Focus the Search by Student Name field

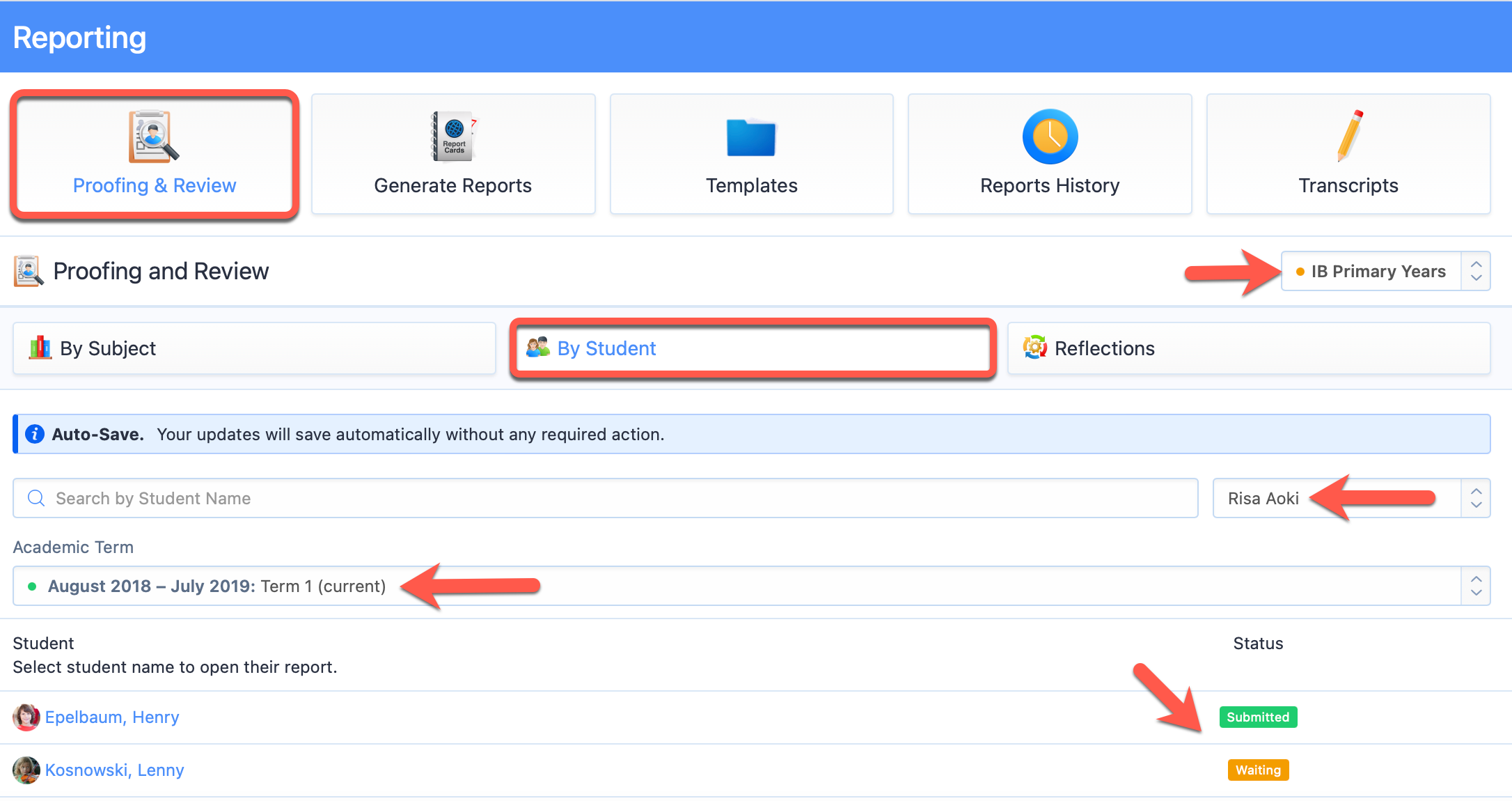(606, 498)
